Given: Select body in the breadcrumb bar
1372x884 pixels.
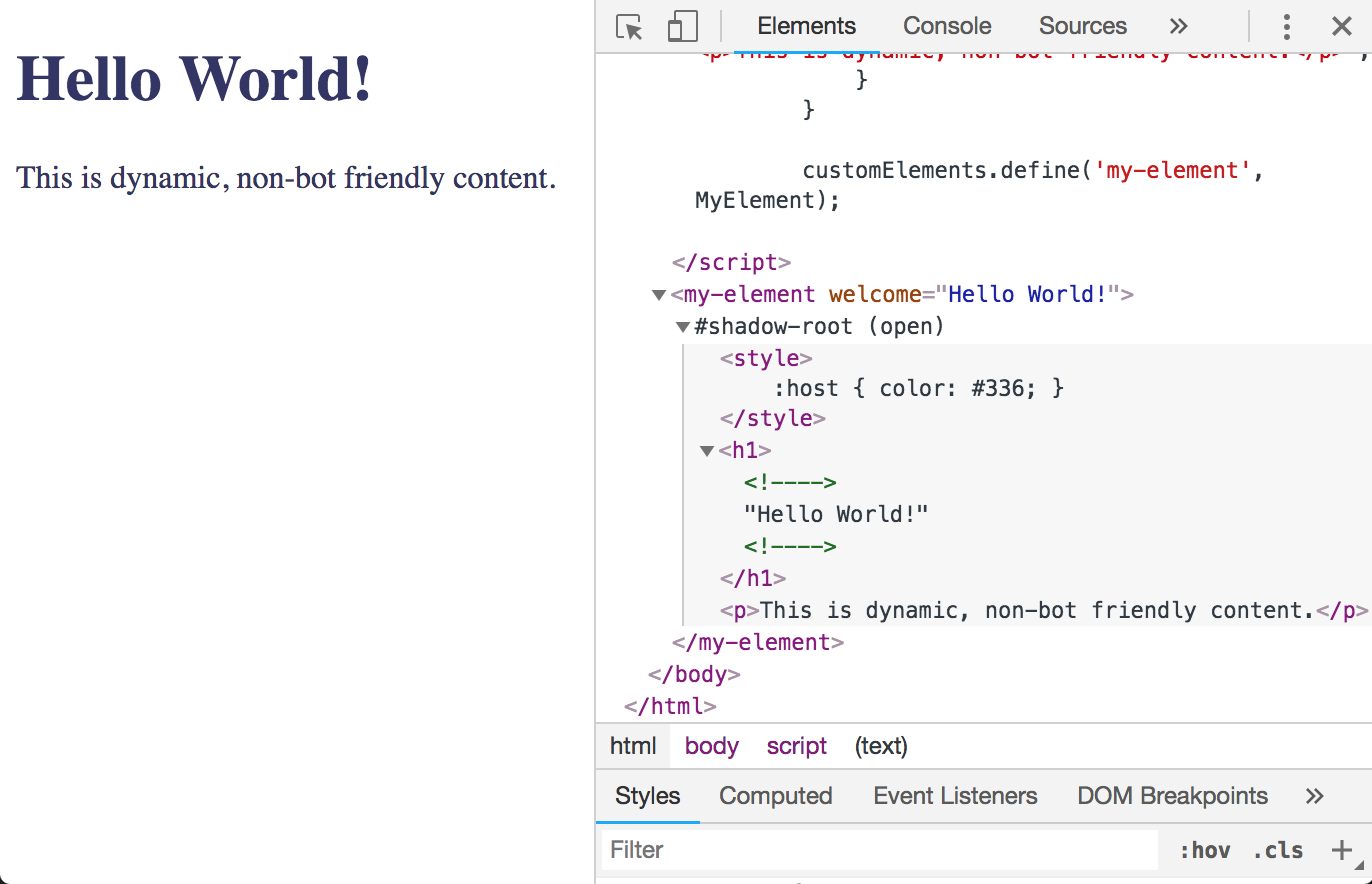Looking at the screenshot, I should 711,746.
